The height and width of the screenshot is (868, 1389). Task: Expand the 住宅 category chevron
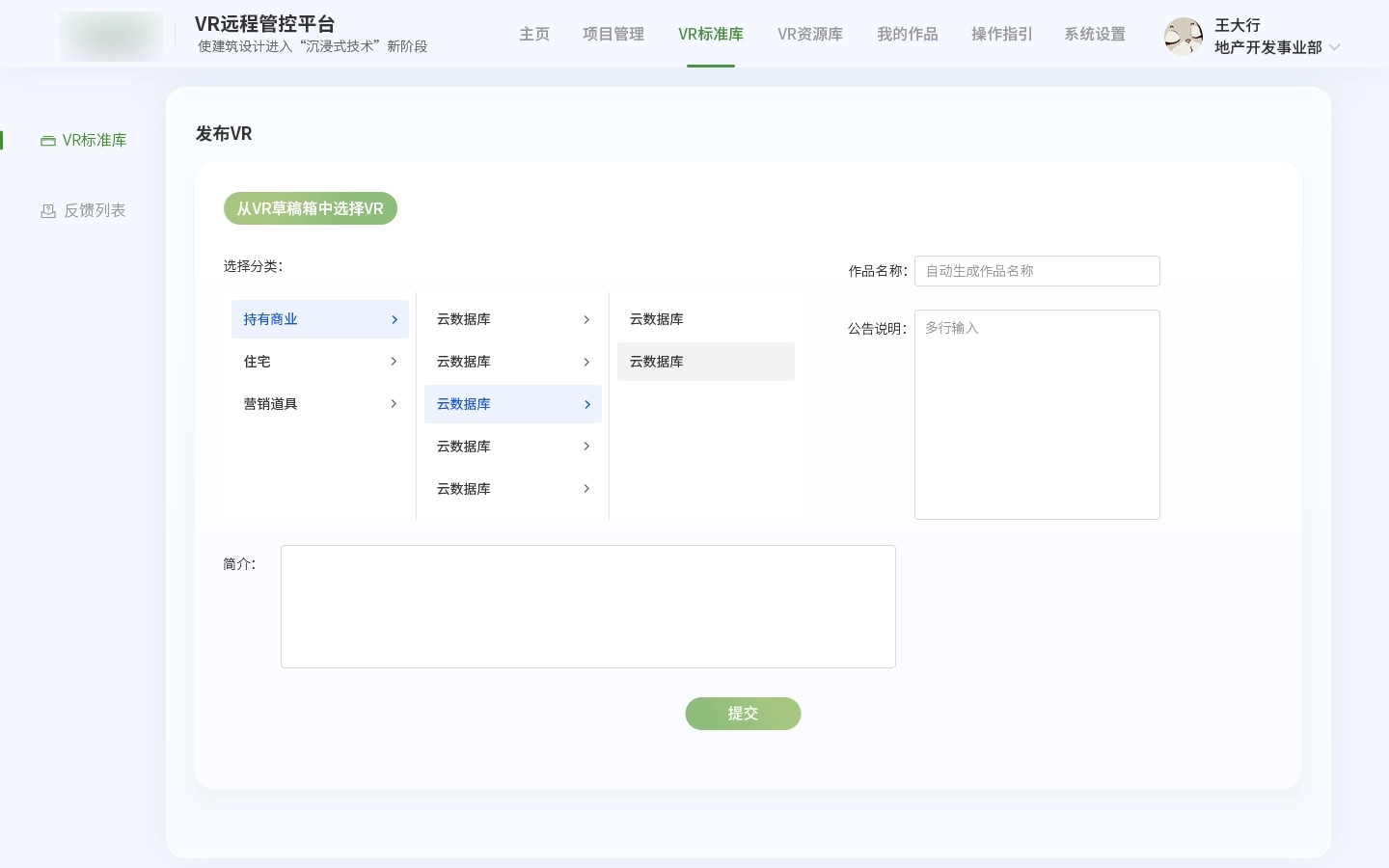394,362
